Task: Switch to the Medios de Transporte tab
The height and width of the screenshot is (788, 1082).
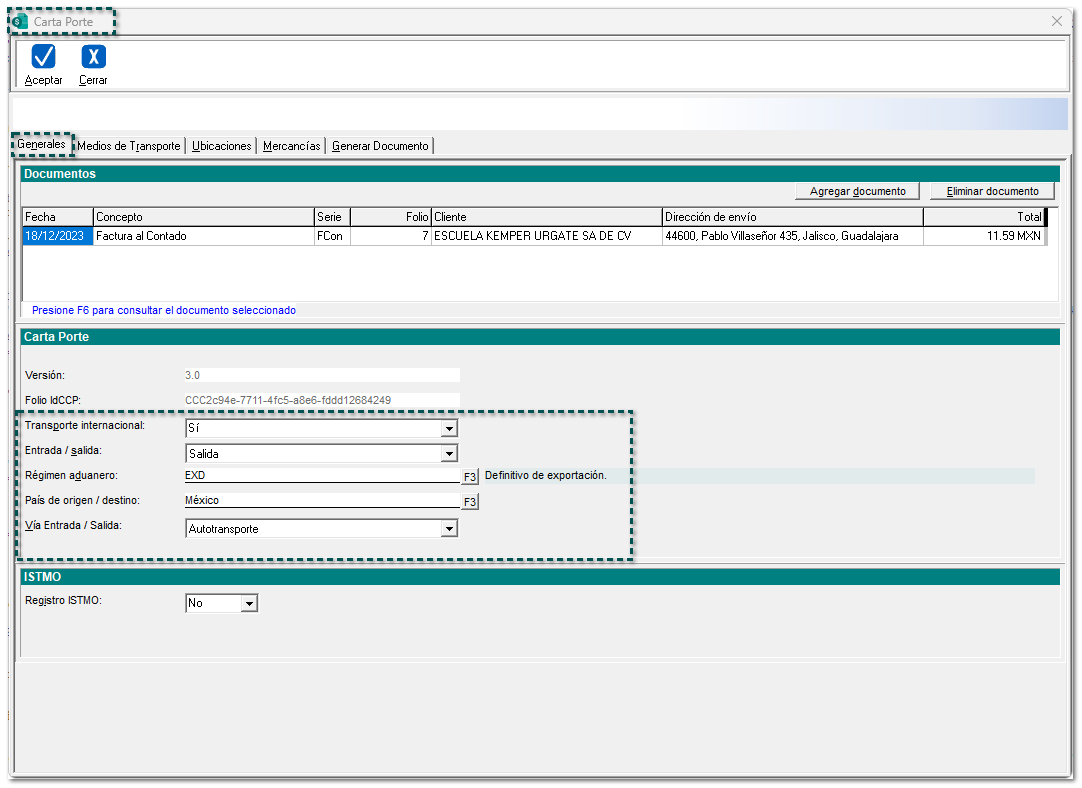Action: point(129,146)
